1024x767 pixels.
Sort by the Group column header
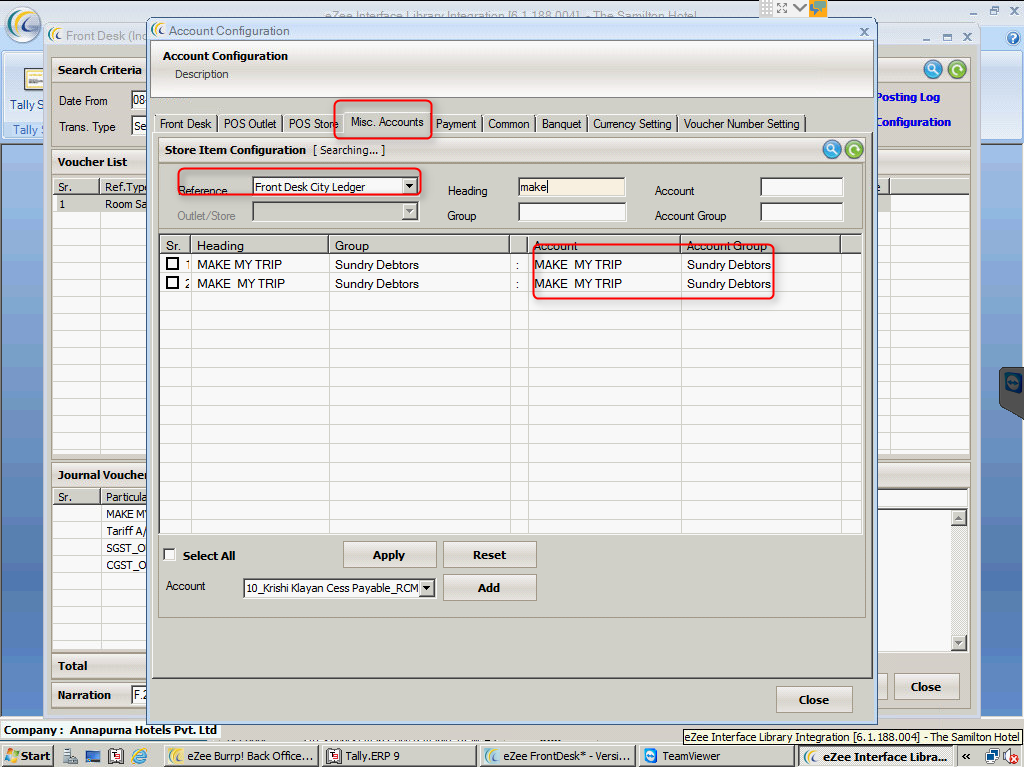tap(419, 246)
